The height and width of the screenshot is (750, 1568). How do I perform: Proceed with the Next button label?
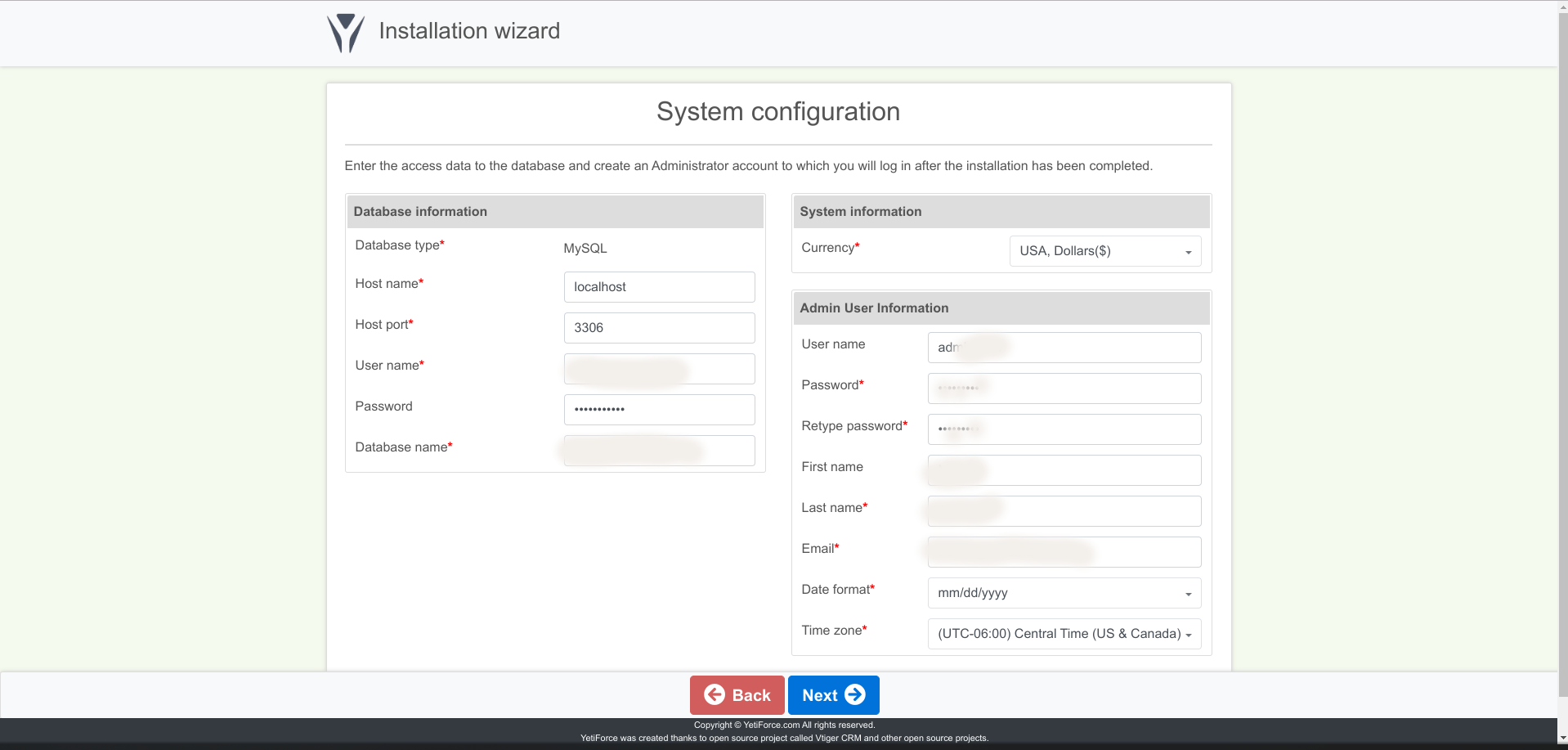[819, 695]
